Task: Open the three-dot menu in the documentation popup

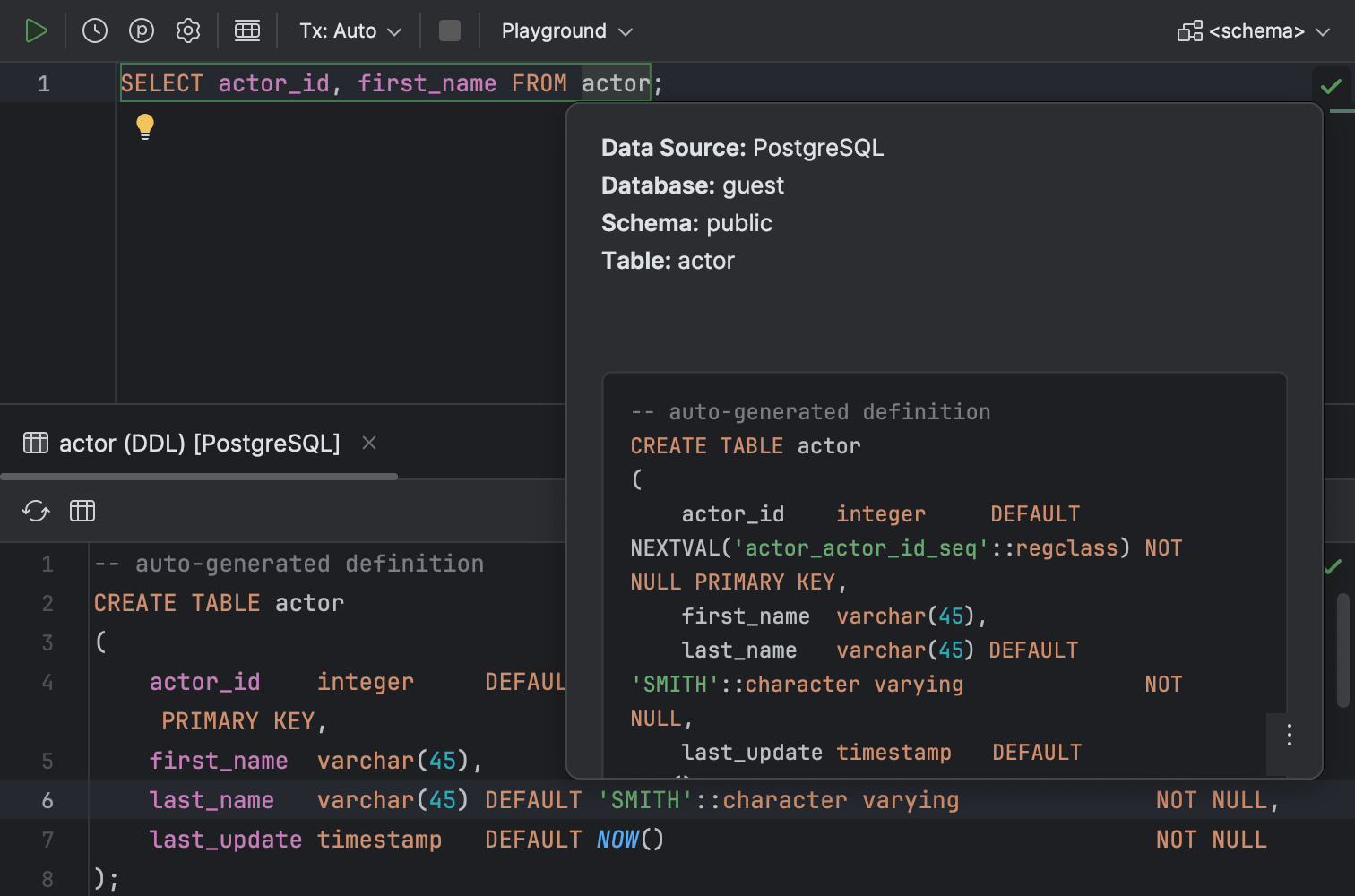Action: coord(1289,735)
